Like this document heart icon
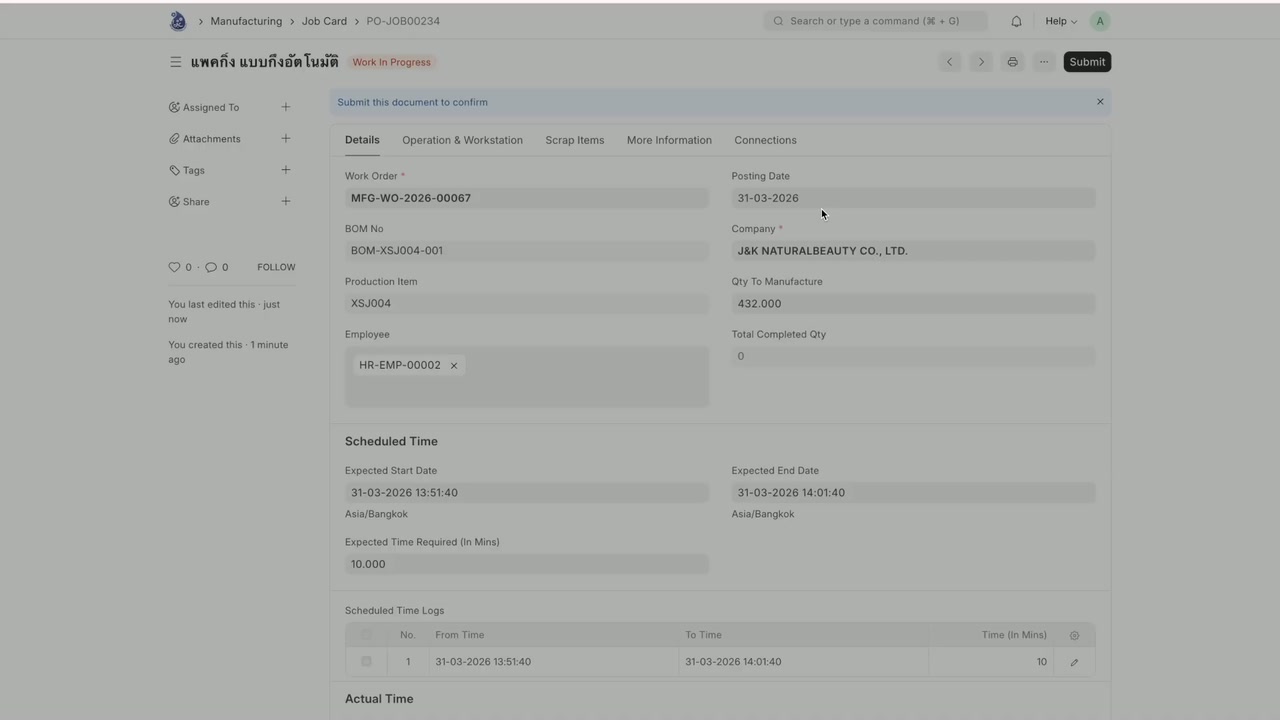This screenshot has height=720, width=1280. pyautogui.click(x=174, y=267)
